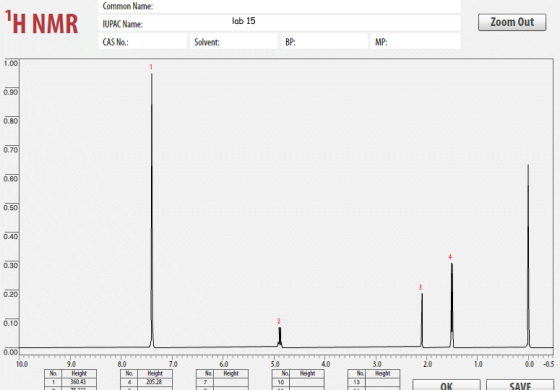Focus the Common Name field
This screenshot has width=560, height=390.
pyautogui.click(x=279, y=6)
